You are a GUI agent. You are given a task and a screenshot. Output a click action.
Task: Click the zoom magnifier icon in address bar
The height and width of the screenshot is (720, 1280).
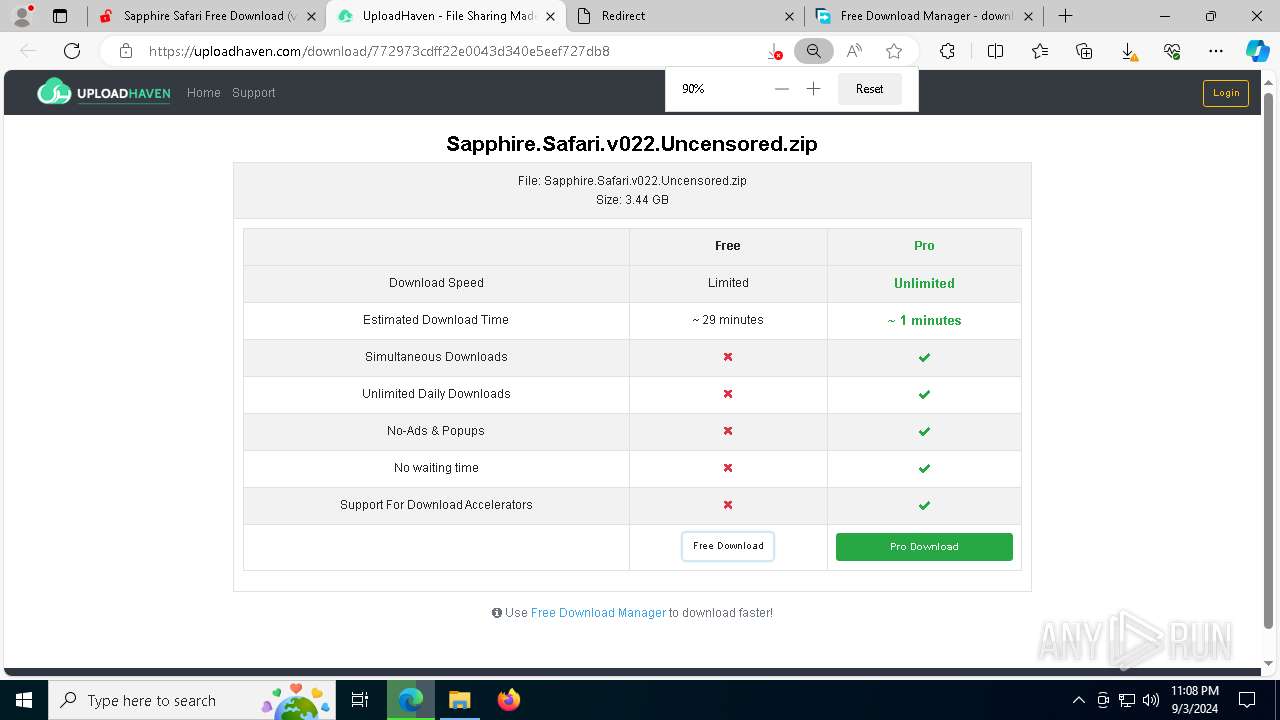pos(814,51)
